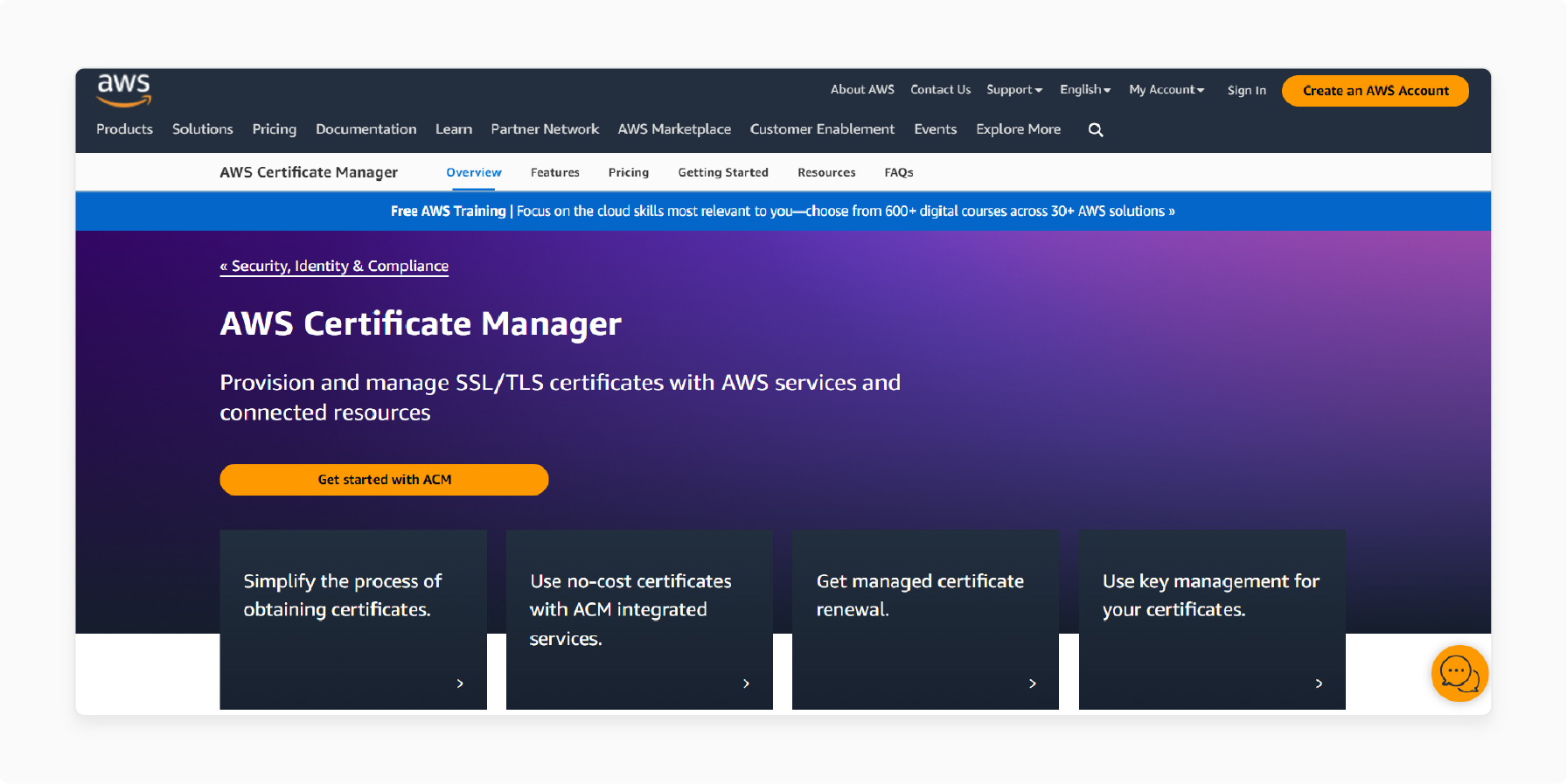The height and width of the screenshot is (784, 1567).
Task: Click arrow on managed certificate renewal card
Action: (1033, 683)
